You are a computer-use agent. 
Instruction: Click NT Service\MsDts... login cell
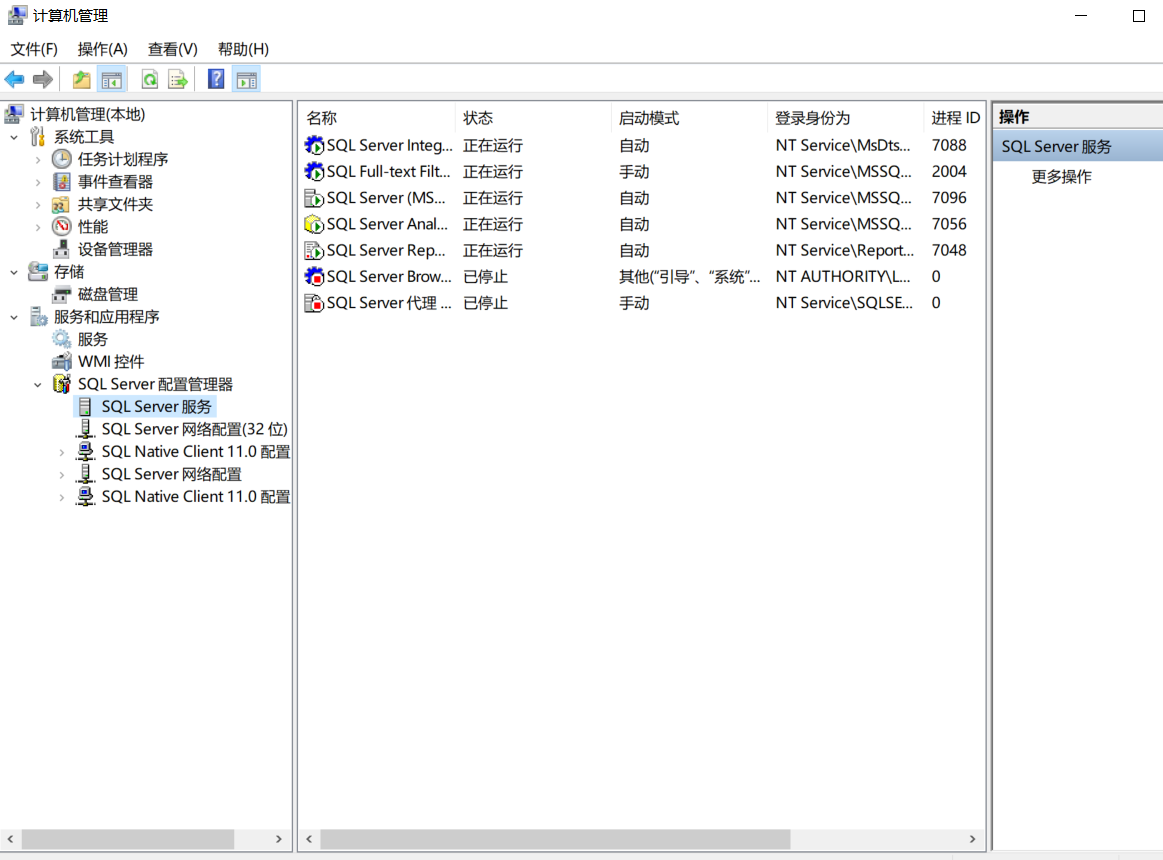pos(843,145)
